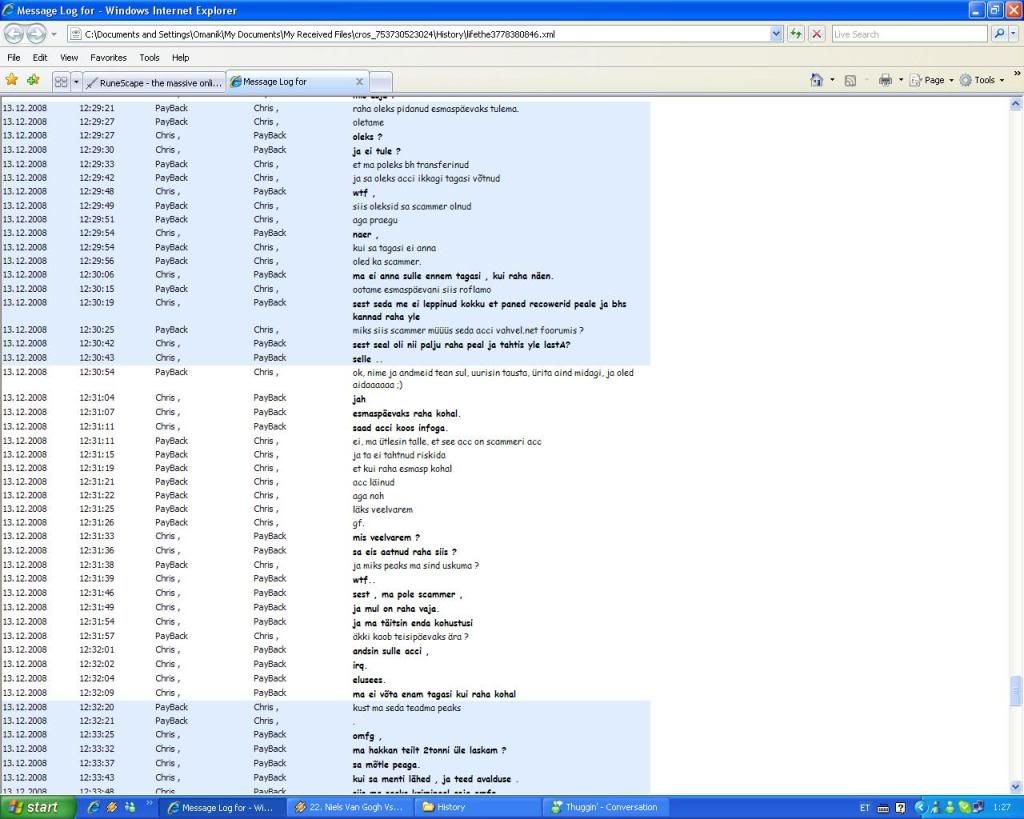Click the Refresh page icon
The height and width of the screenshot is (819, 1024).
point(796,34)
